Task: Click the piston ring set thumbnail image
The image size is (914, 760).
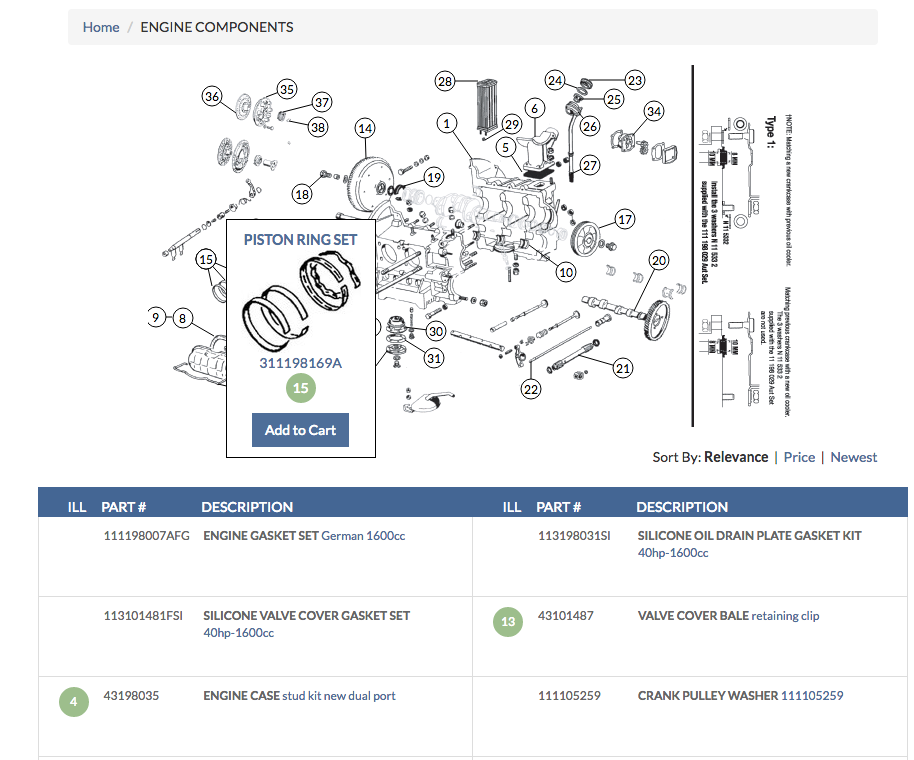Action: (301, 301)
